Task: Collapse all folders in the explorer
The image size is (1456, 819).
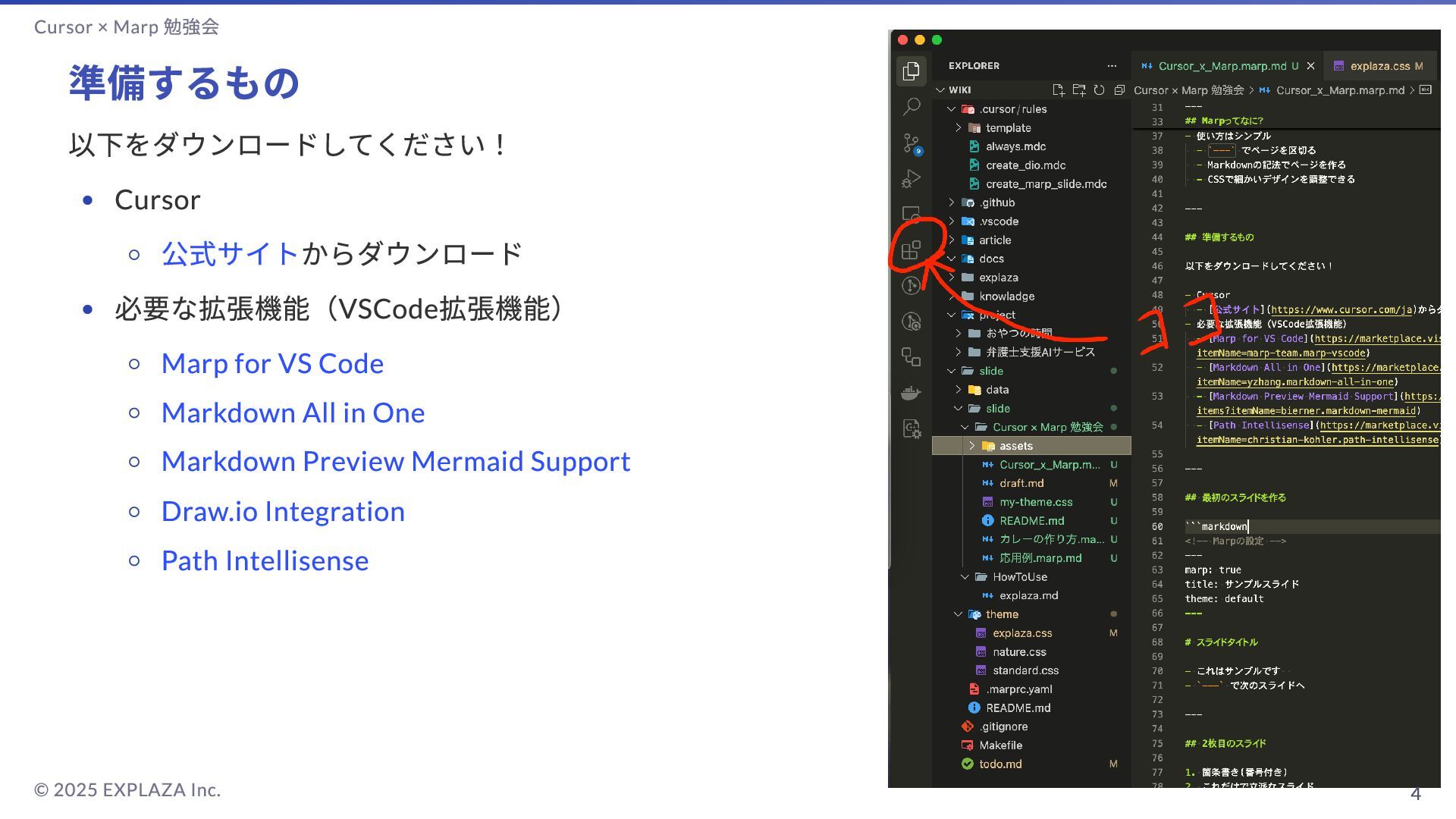Action: point(1119,90)
